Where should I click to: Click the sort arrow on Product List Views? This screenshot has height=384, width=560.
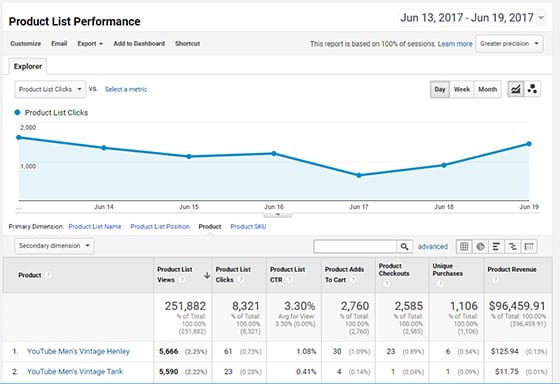point(207,275)
